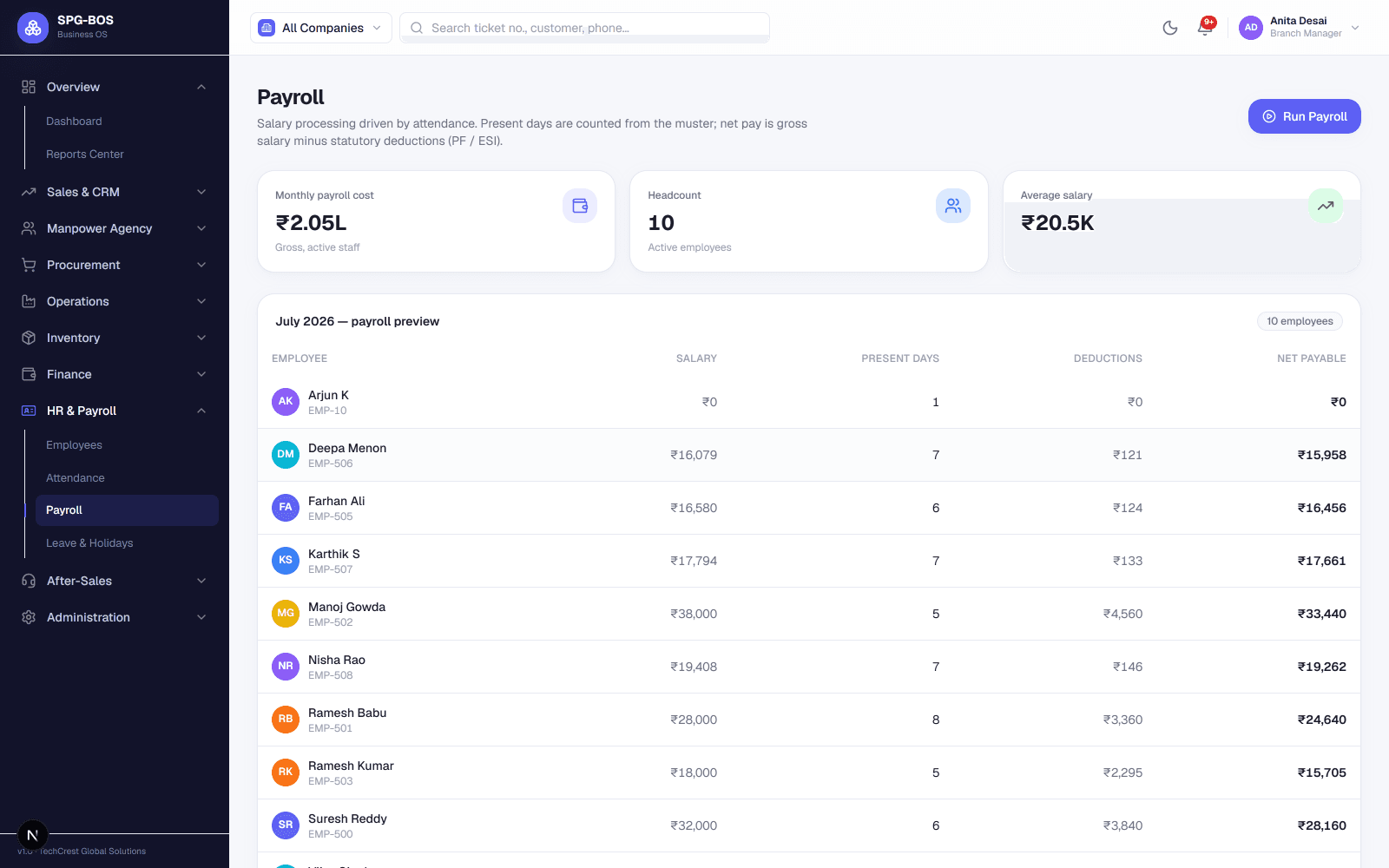Click the wallet icon on Monthly payroll cost card
The width and height of the screenshot is (1389, 868).
click(x=580, y=206)
